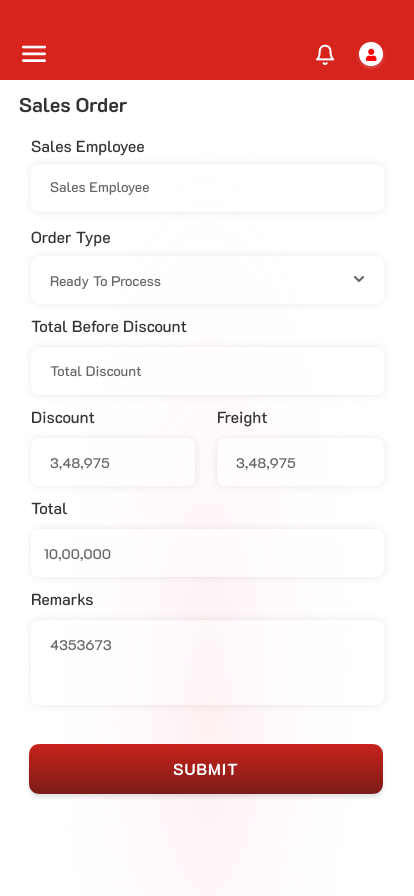Viewport: 414px width, 896px height.
Task: Click the Discount label text
Action: (63, 418)
